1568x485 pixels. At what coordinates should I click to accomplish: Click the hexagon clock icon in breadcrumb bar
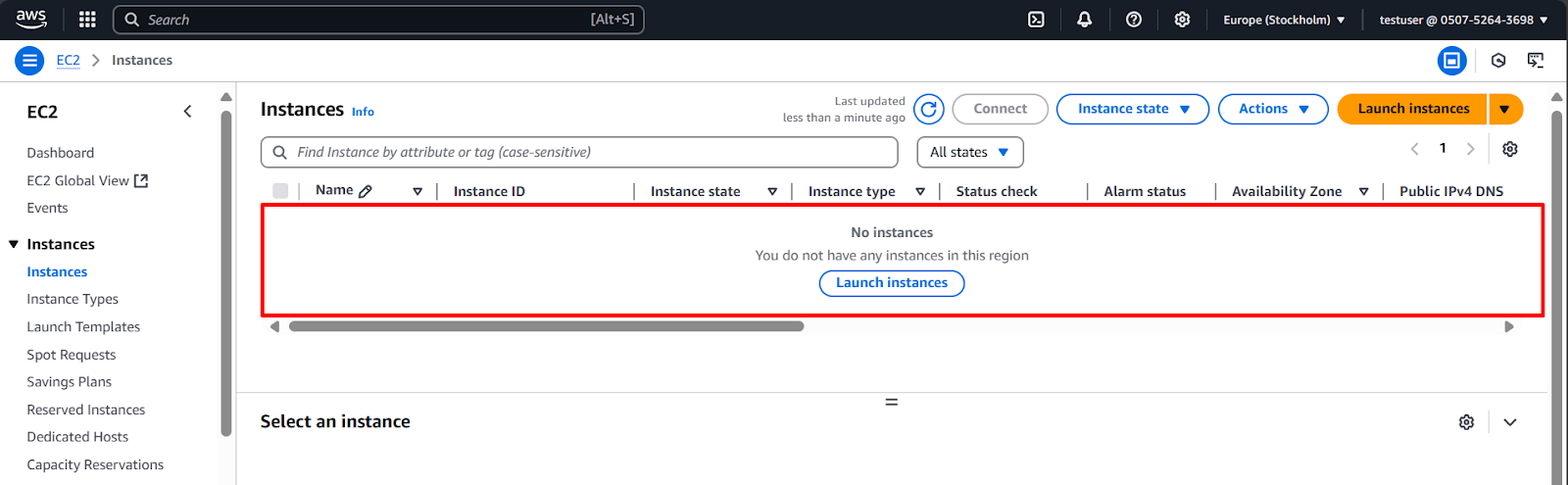tap(1498, 61)
